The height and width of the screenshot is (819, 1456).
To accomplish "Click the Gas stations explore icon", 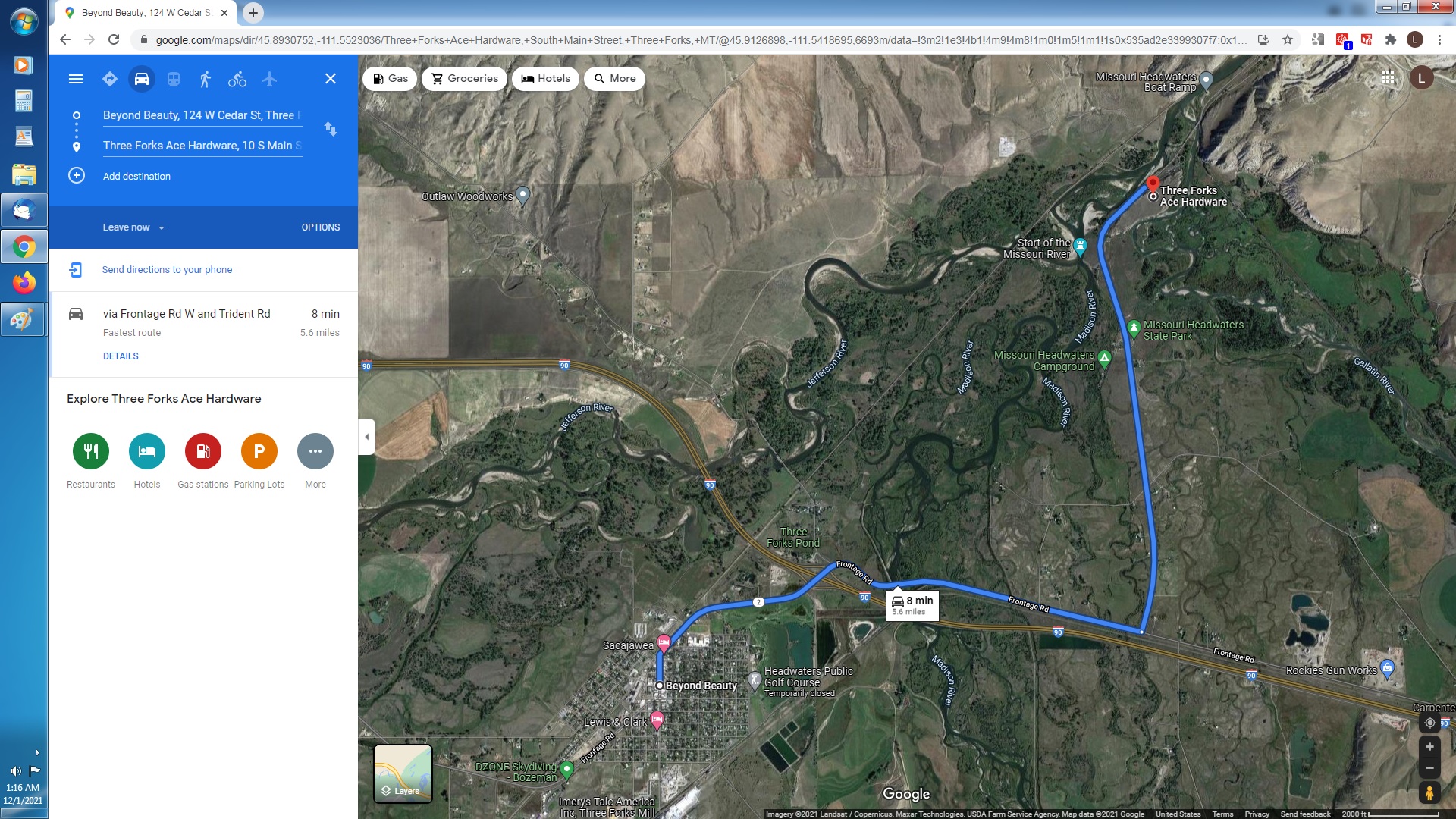I will pyautogui.click(x=203, y=451).
